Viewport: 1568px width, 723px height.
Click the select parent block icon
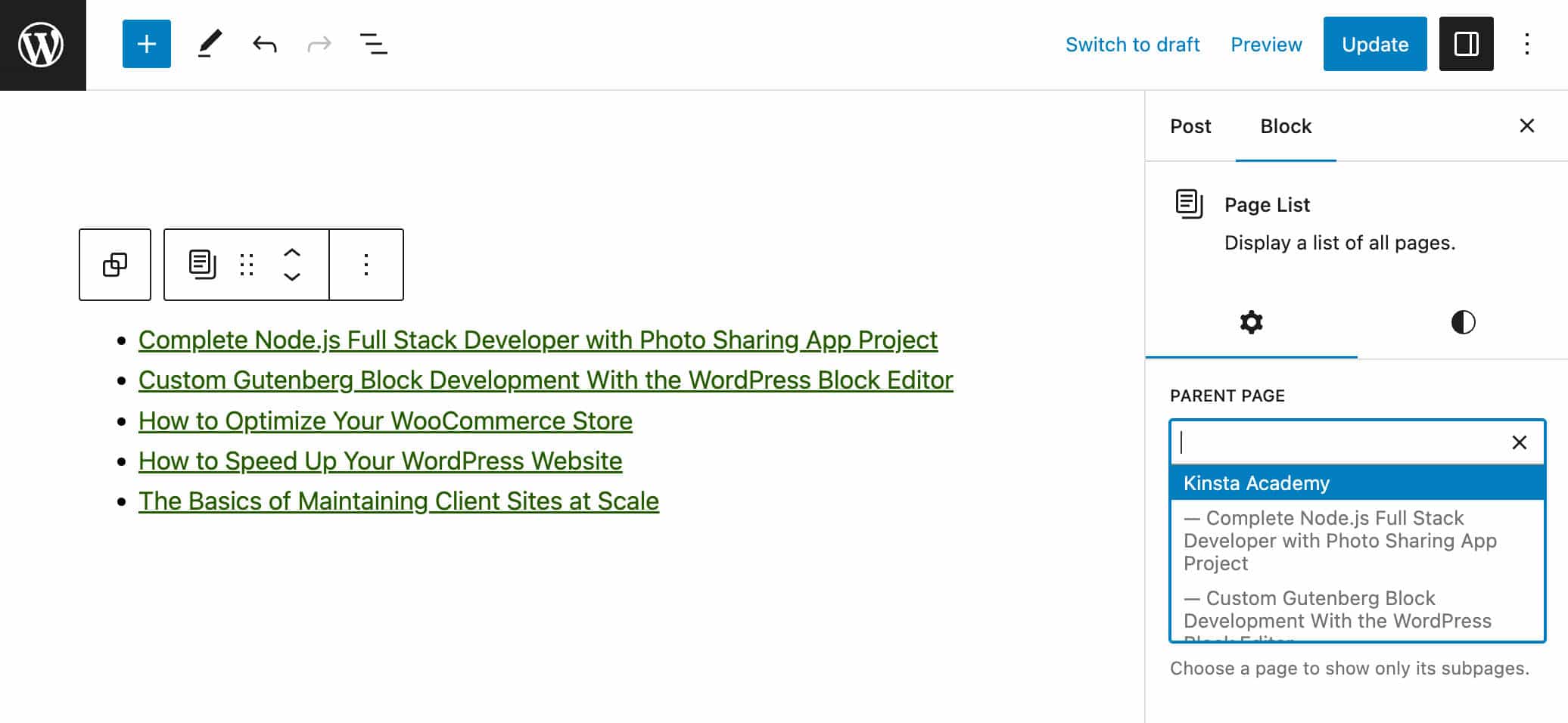(115, 265)
